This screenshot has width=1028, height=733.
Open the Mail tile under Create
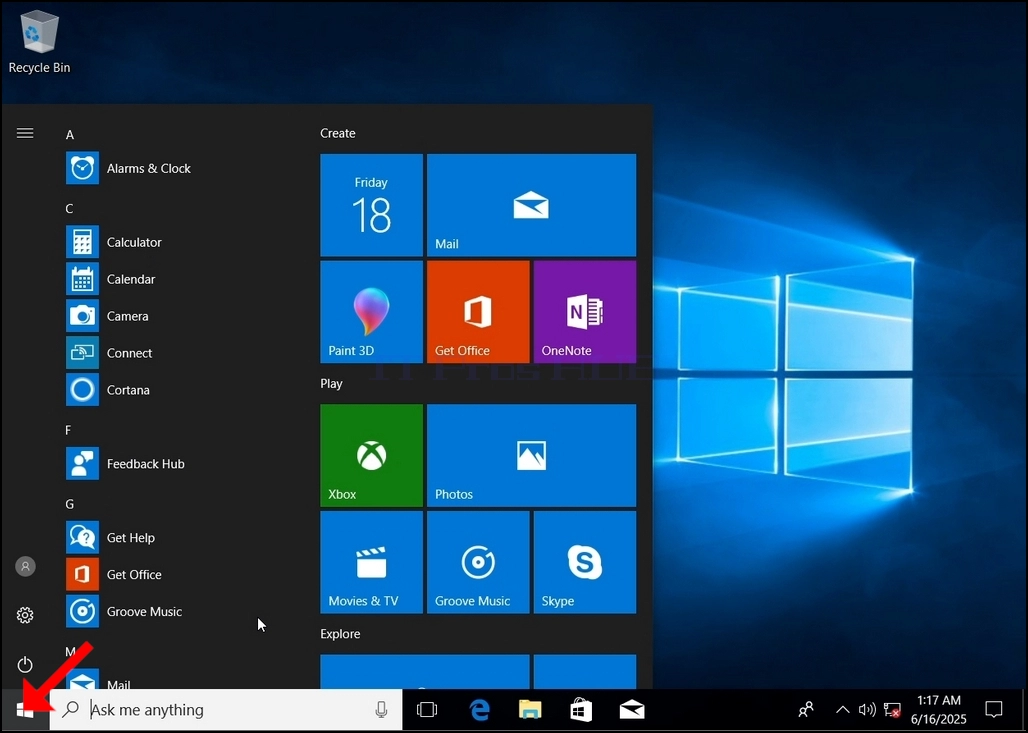[531, 205]
